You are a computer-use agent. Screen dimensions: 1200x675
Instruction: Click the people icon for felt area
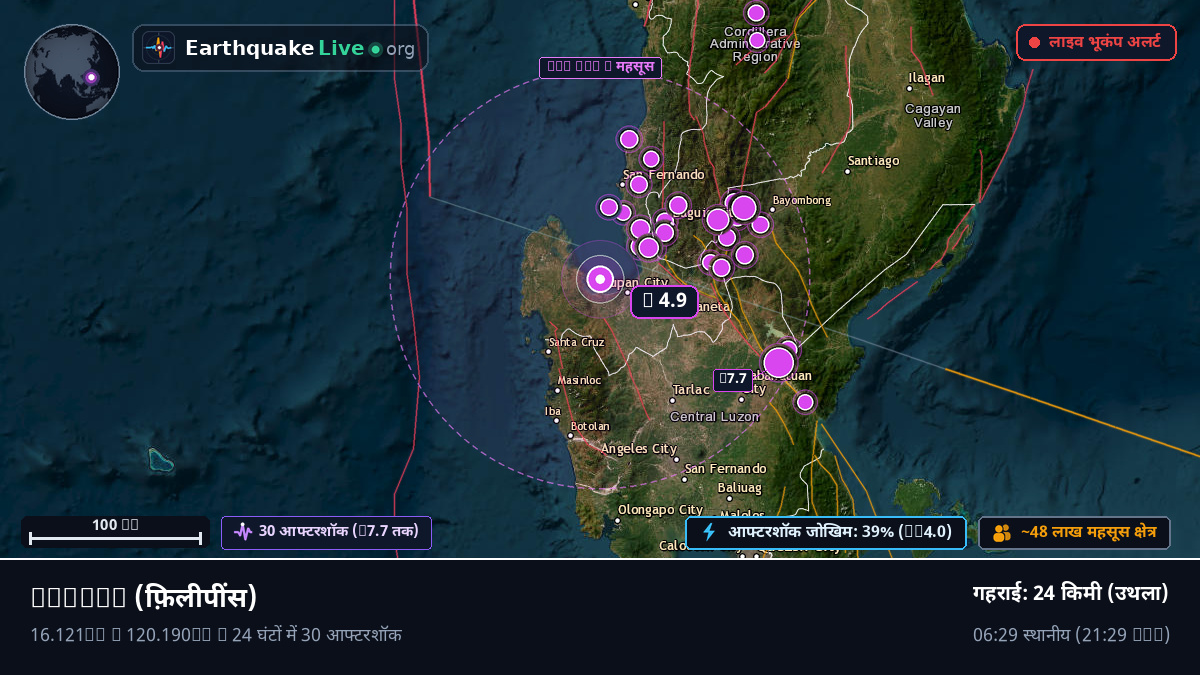point(1002,533)
